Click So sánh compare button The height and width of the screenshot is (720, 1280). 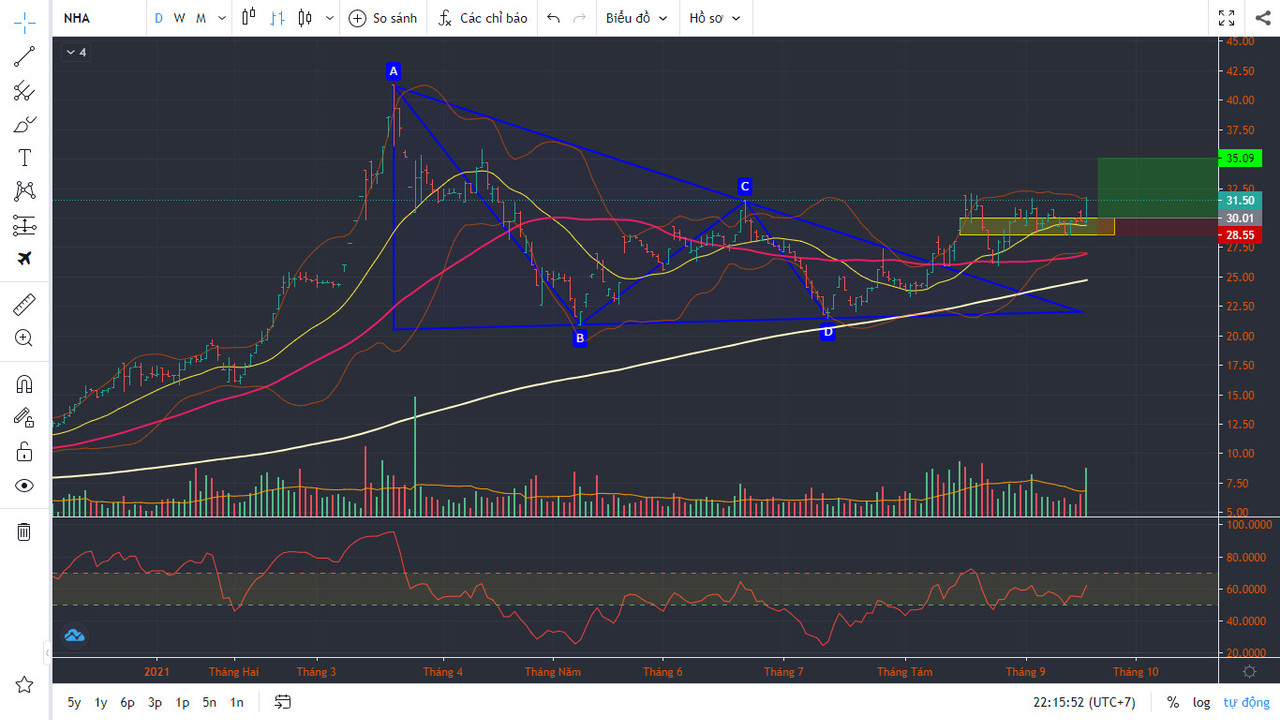[x=383, y=18]
